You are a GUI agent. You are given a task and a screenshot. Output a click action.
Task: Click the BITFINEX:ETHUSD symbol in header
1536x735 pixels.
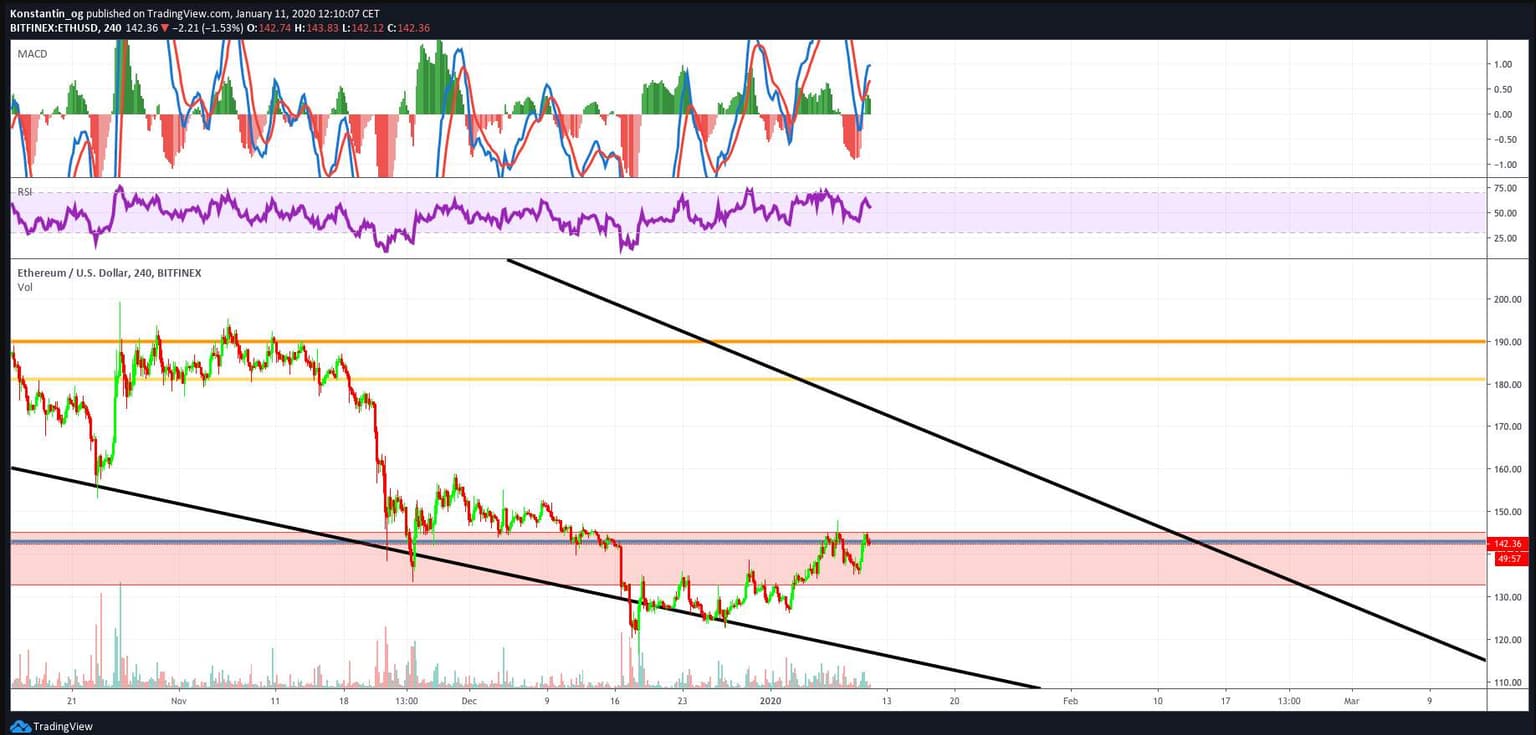pyautogui.click(x=56, y=28)
